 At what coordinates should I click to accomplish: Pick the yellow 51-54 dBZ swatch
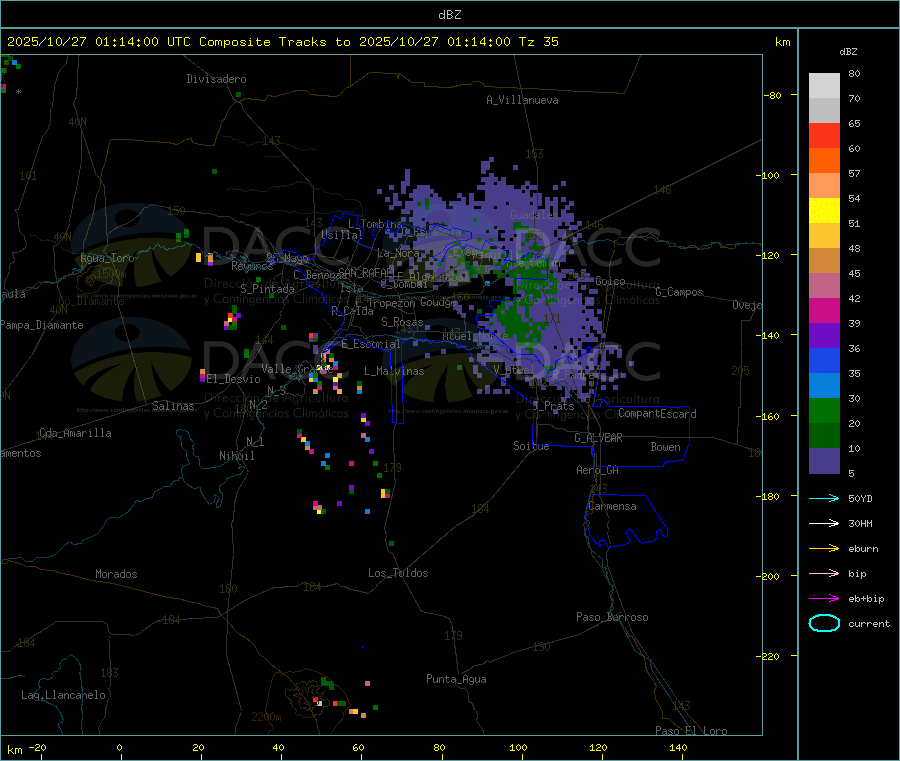pos(824,211)
